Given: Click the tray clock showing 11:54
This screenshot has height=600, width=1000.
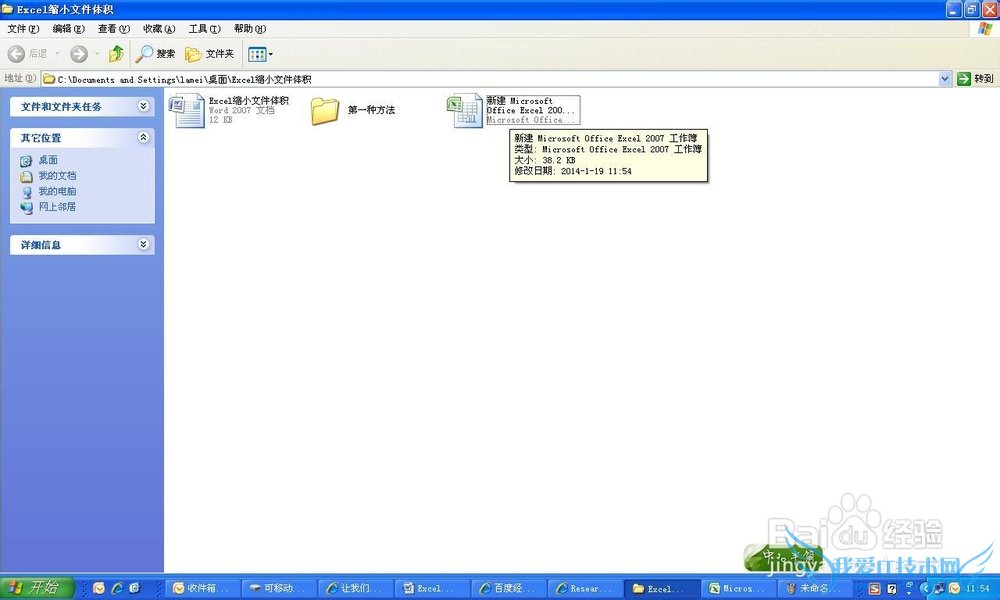Looking at the screenshot, I should (x=978, y=588).
